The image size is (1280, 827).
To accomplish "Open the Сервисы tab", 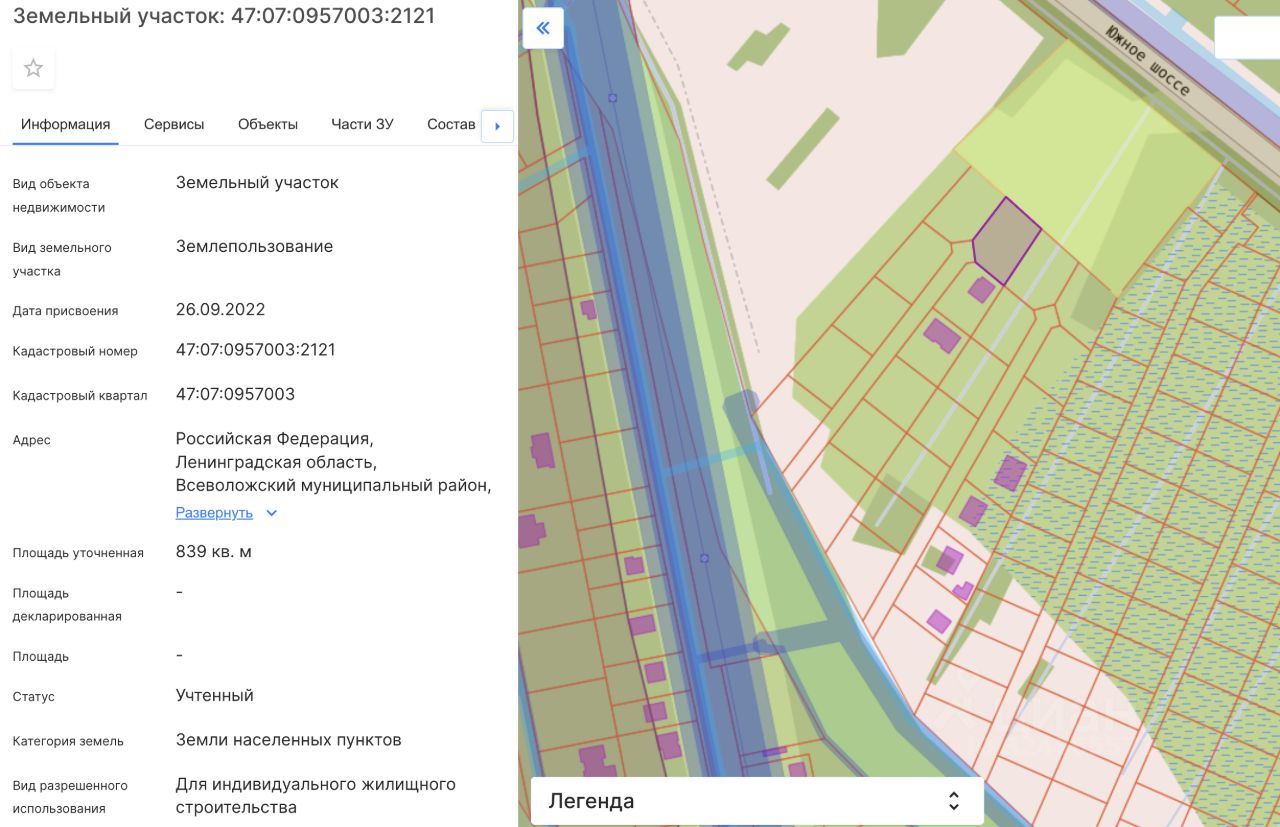I will point(174,124).
